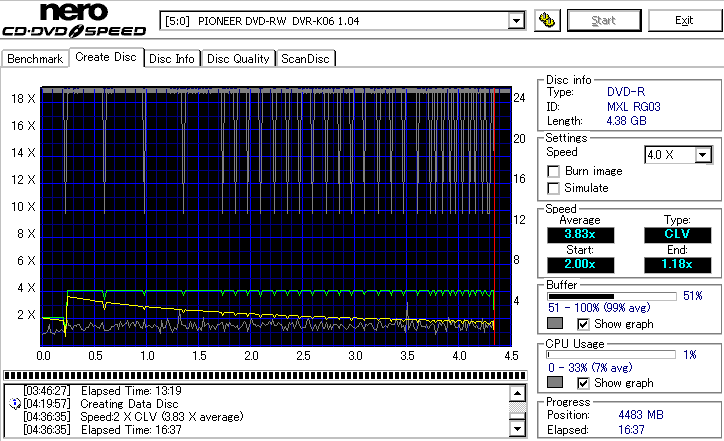Click the Start button
Viewport: 724px width, 441px height.
603,20
